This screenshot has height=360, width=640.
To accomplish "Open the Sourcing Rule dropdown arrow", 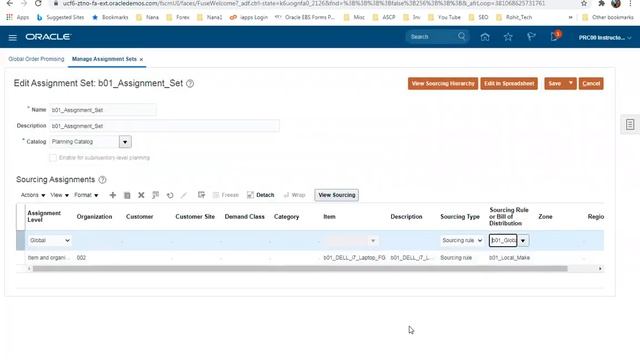I will 523,240.
